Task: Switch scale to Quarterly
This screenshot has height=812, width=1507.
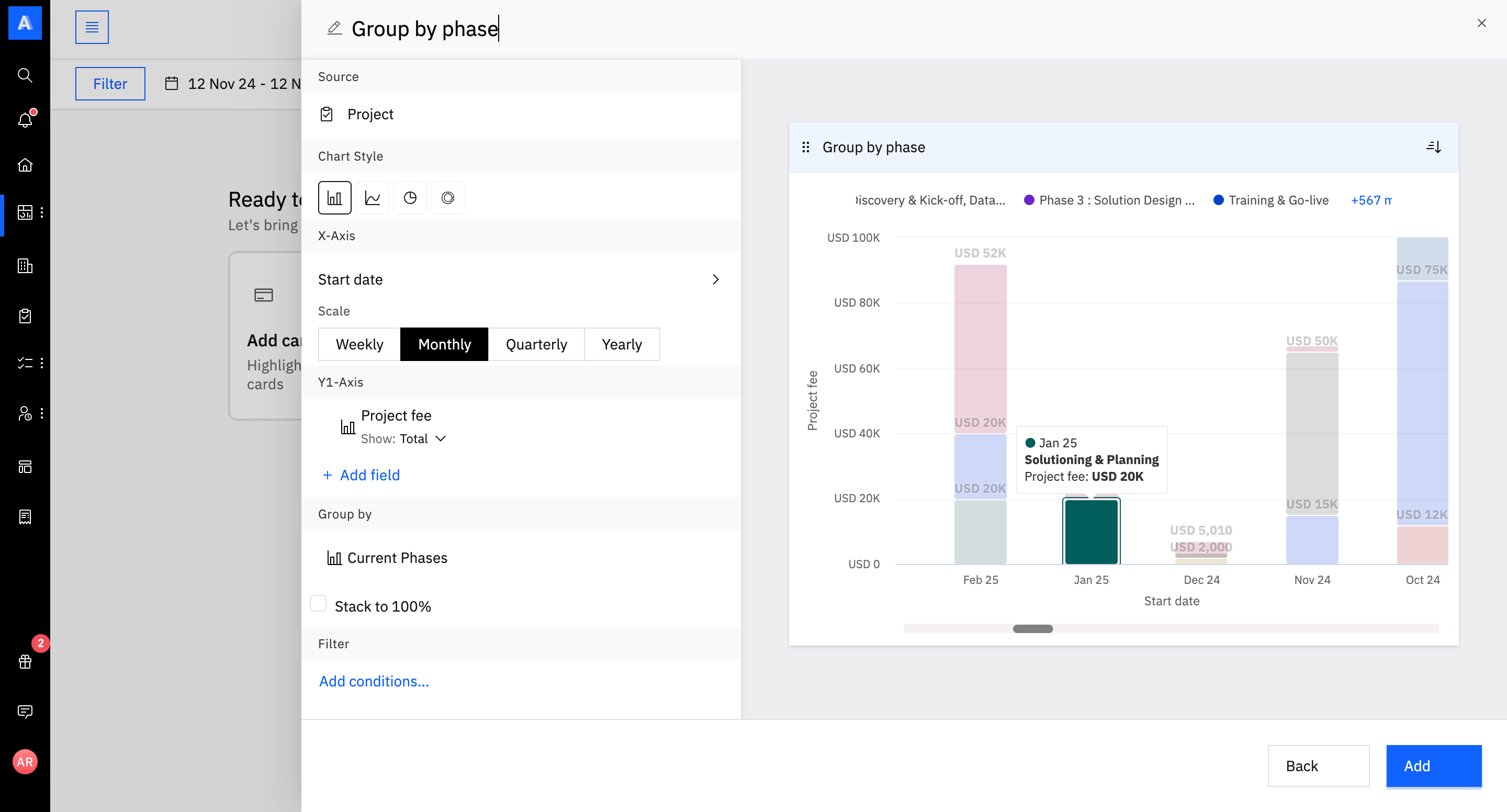Action: (536, 344)
